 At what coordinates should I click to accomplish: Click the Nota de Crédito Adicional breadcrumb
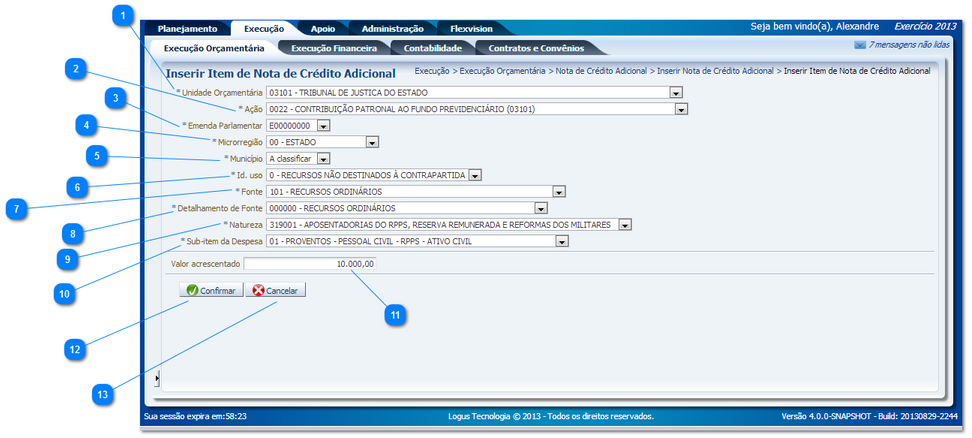coord(600,71)
